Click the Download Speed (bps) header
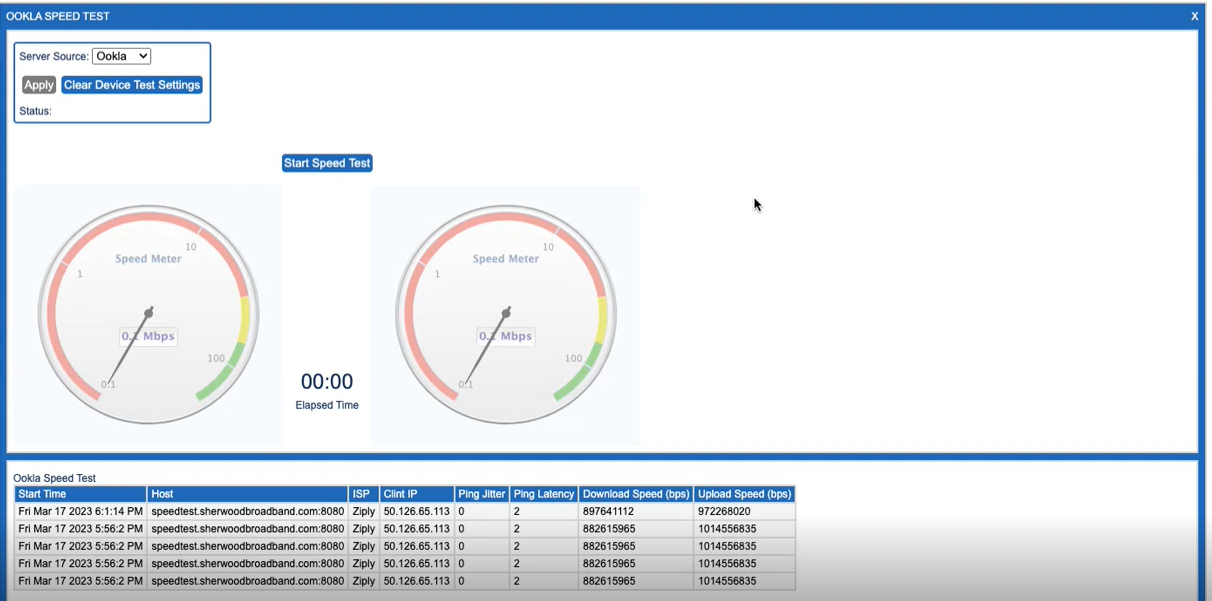The width and height of the screenshot is (1212, 601). point(636,494)
